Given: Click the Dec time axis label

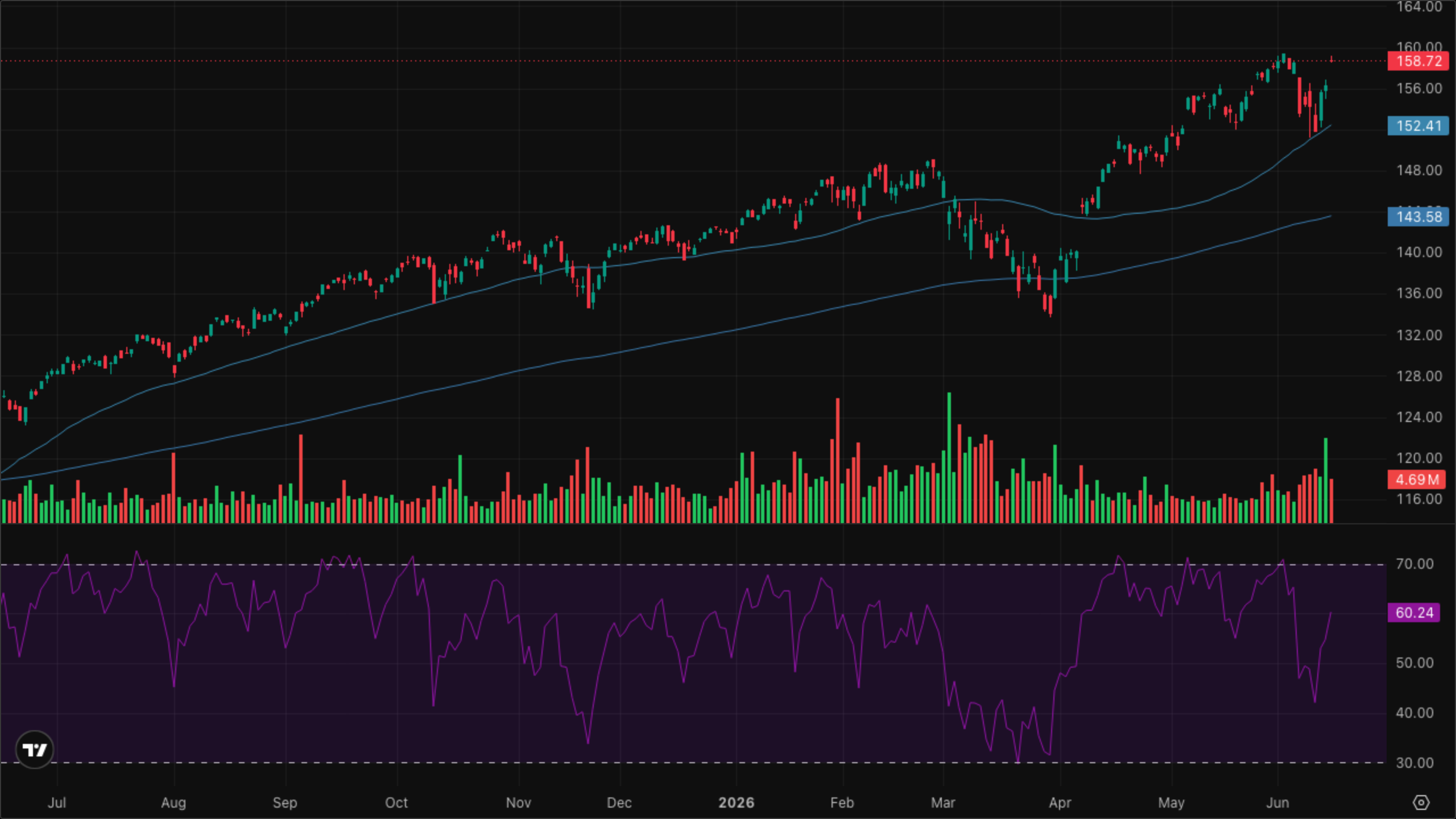Looking at the screenshot, I should (619, 803).
